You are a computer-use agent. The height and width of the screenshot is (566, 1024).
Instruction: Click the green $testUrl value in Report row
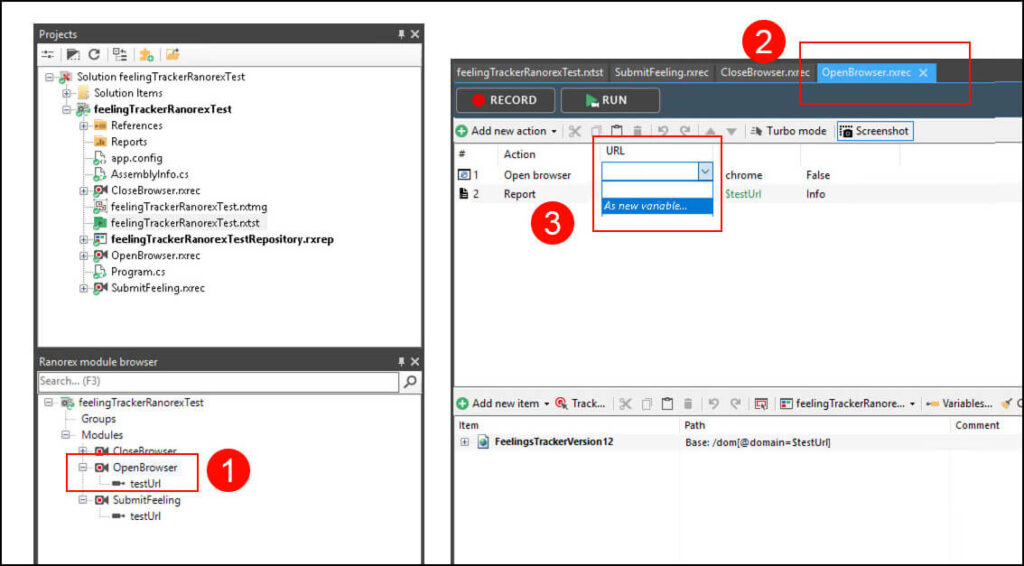click(743, 194)
